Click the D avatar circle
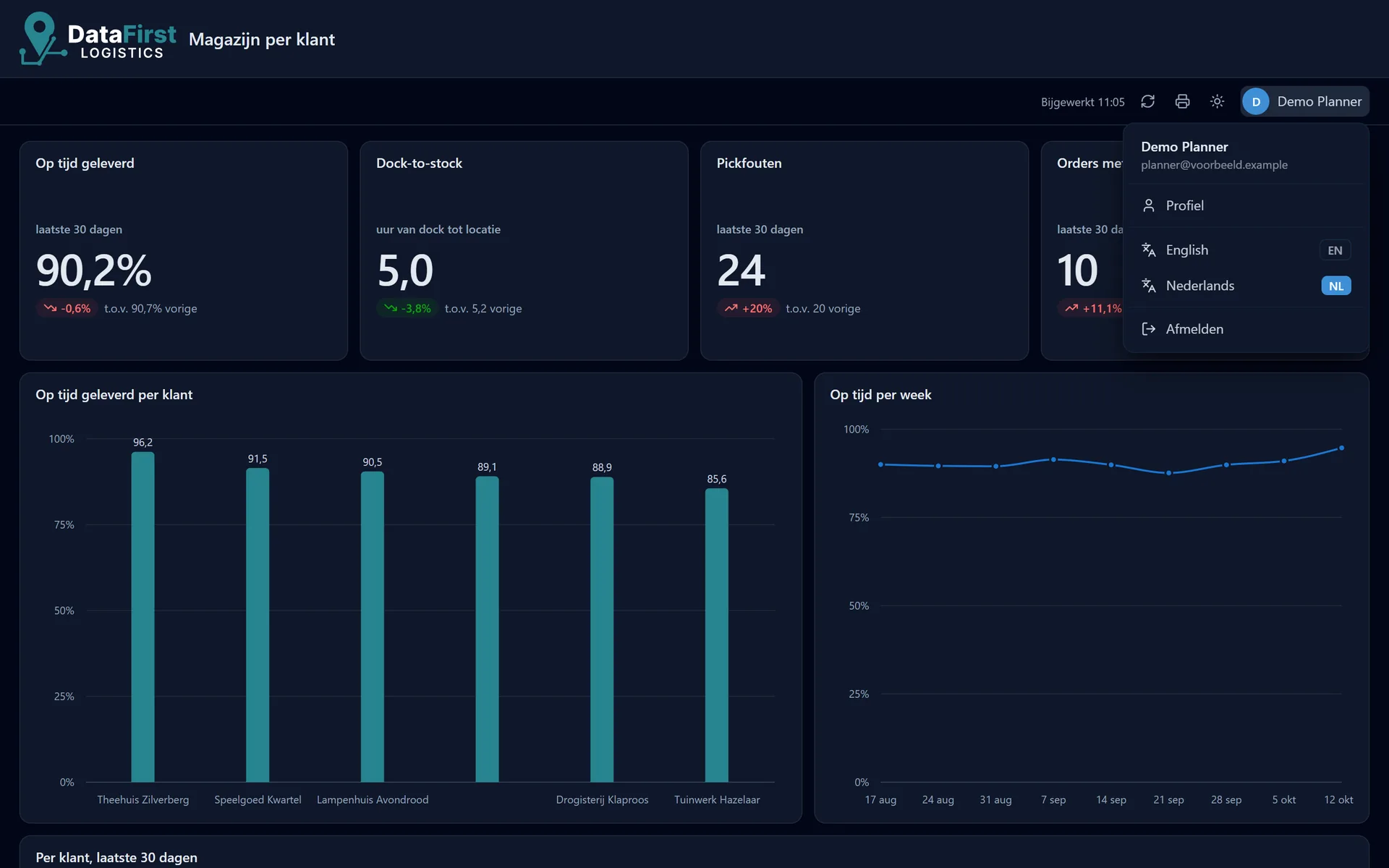Viewport: 1389px width, 868px height. (1256, 101)
